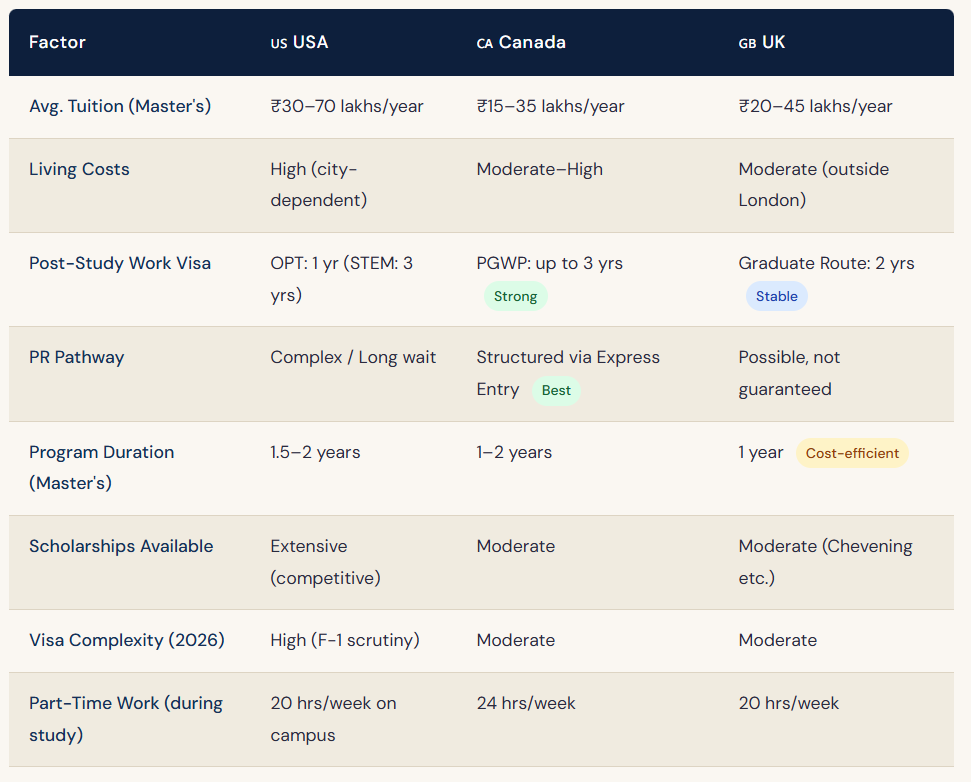971x782 pixels.
Task: Click the green Strong badge
Action: (x=515, y=296)
